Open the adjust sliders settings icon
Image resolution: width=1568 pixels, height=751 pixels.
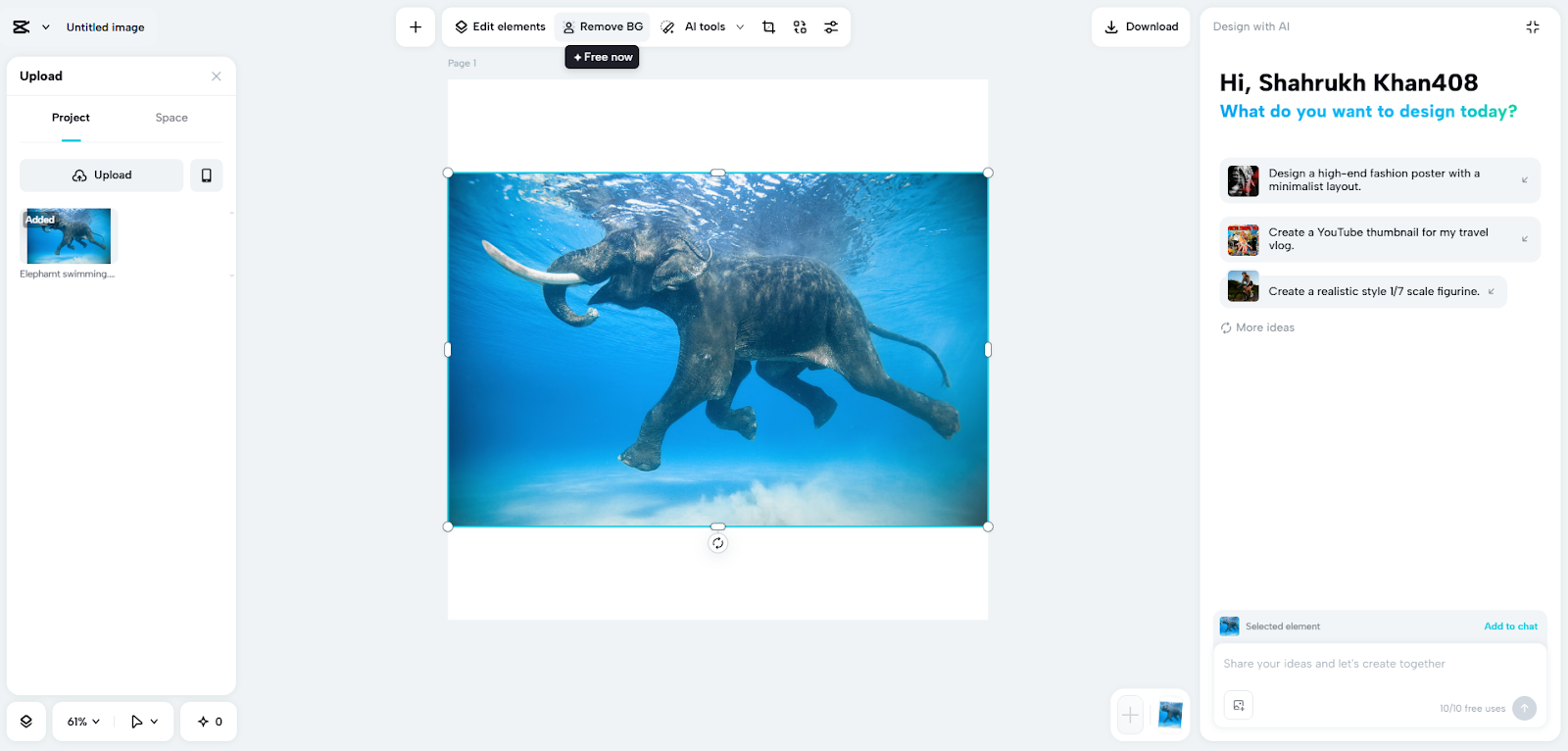coord(831,27)
